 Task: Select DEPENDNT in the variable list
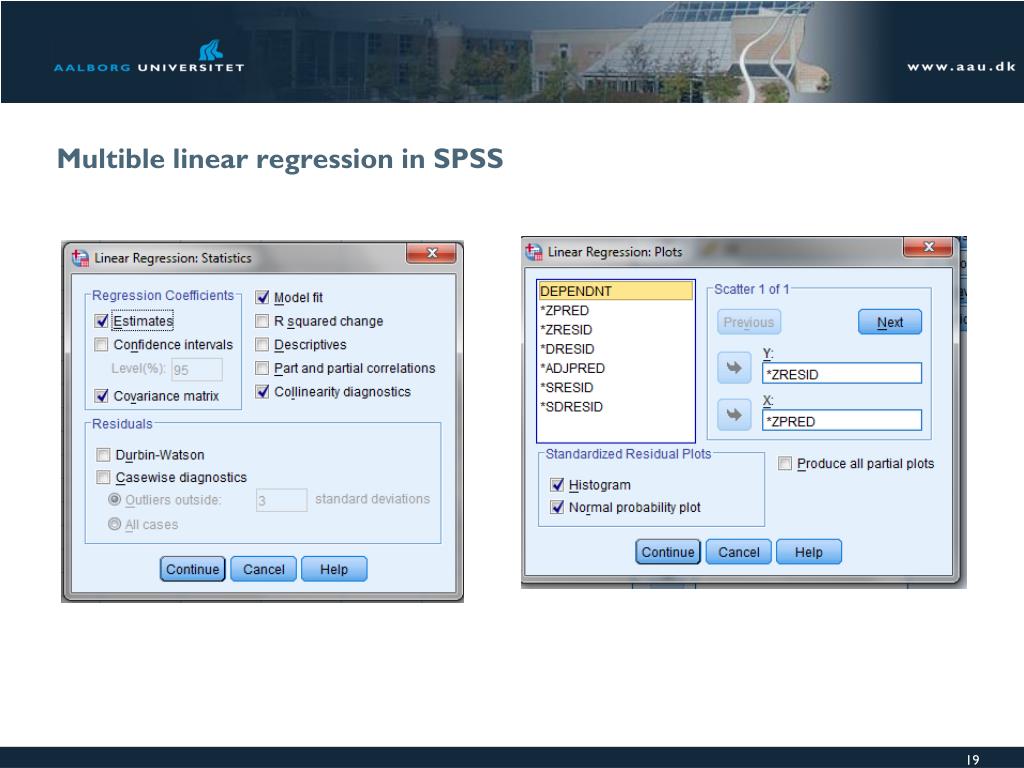tap(616, 291)
